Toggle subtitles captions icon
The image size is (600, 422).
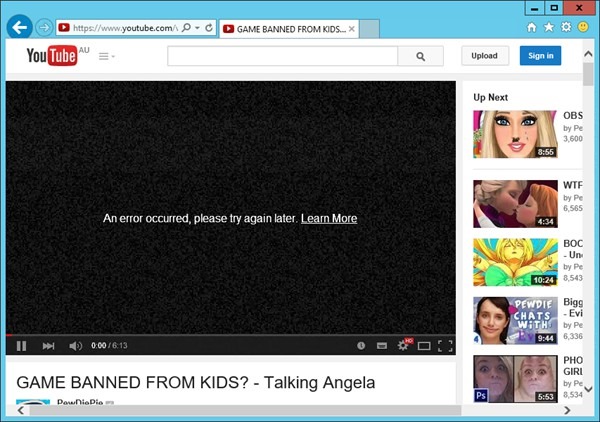tap(382, 346)
